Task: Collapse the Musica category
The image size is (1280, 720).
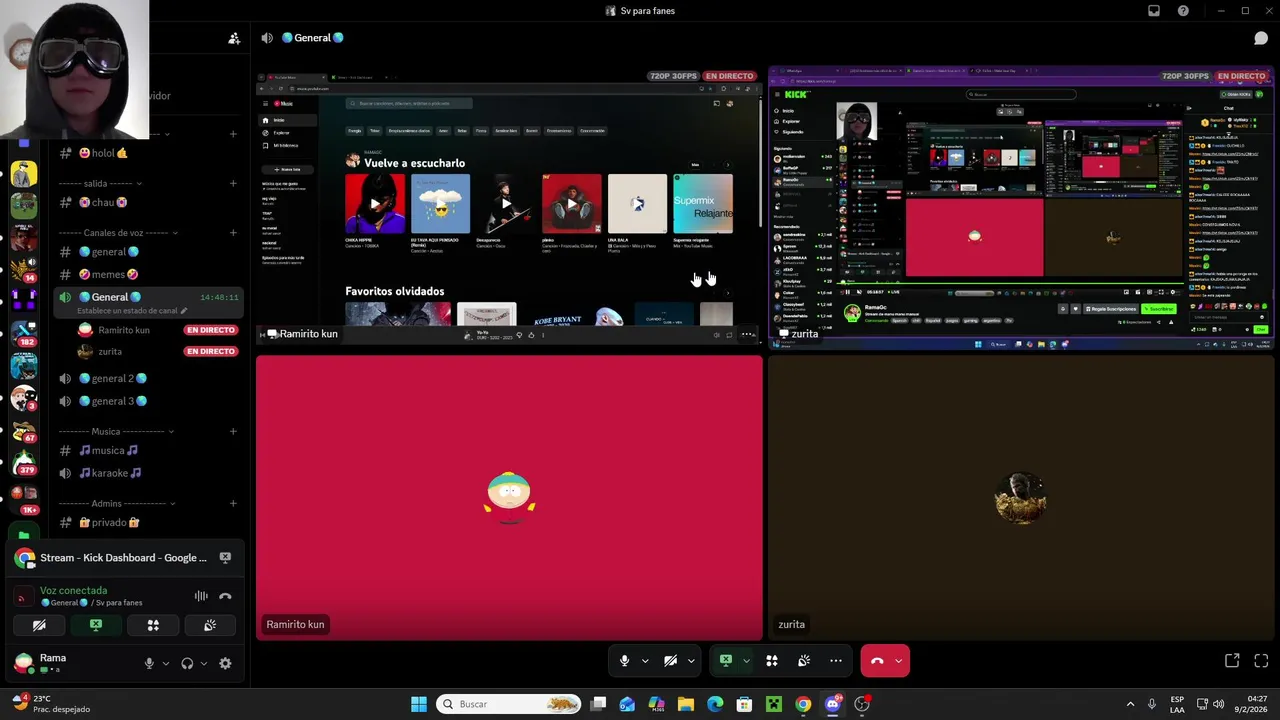Action: (116, 432)
